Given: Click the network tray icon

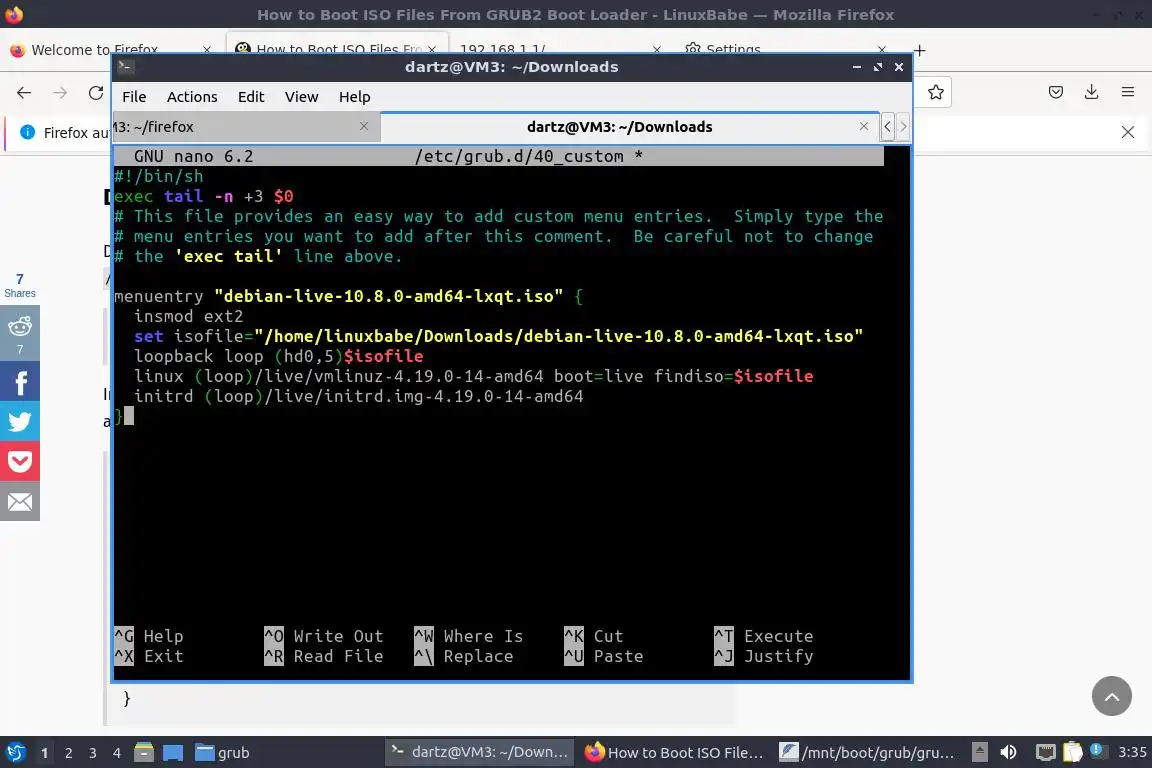Looking at the screenshot, I should pos(1045,752).
